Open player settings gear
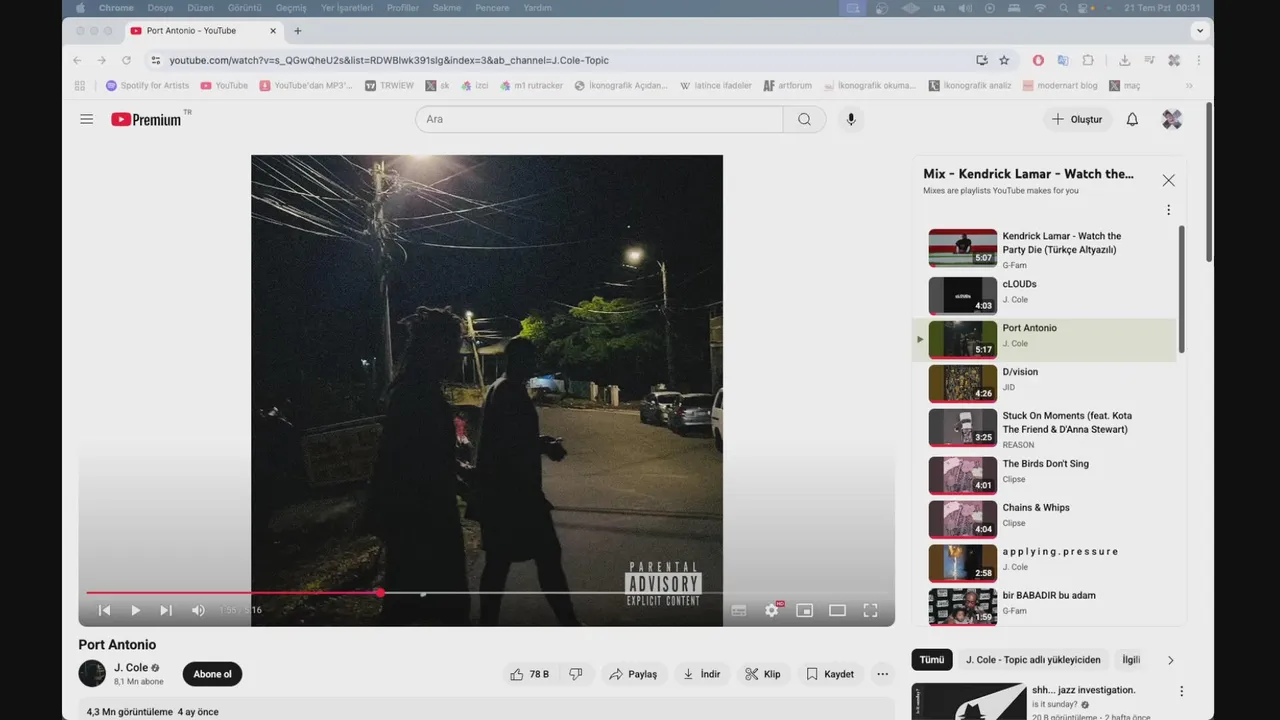The height and width of the screenshot is (720, 1280). (772, 610)
